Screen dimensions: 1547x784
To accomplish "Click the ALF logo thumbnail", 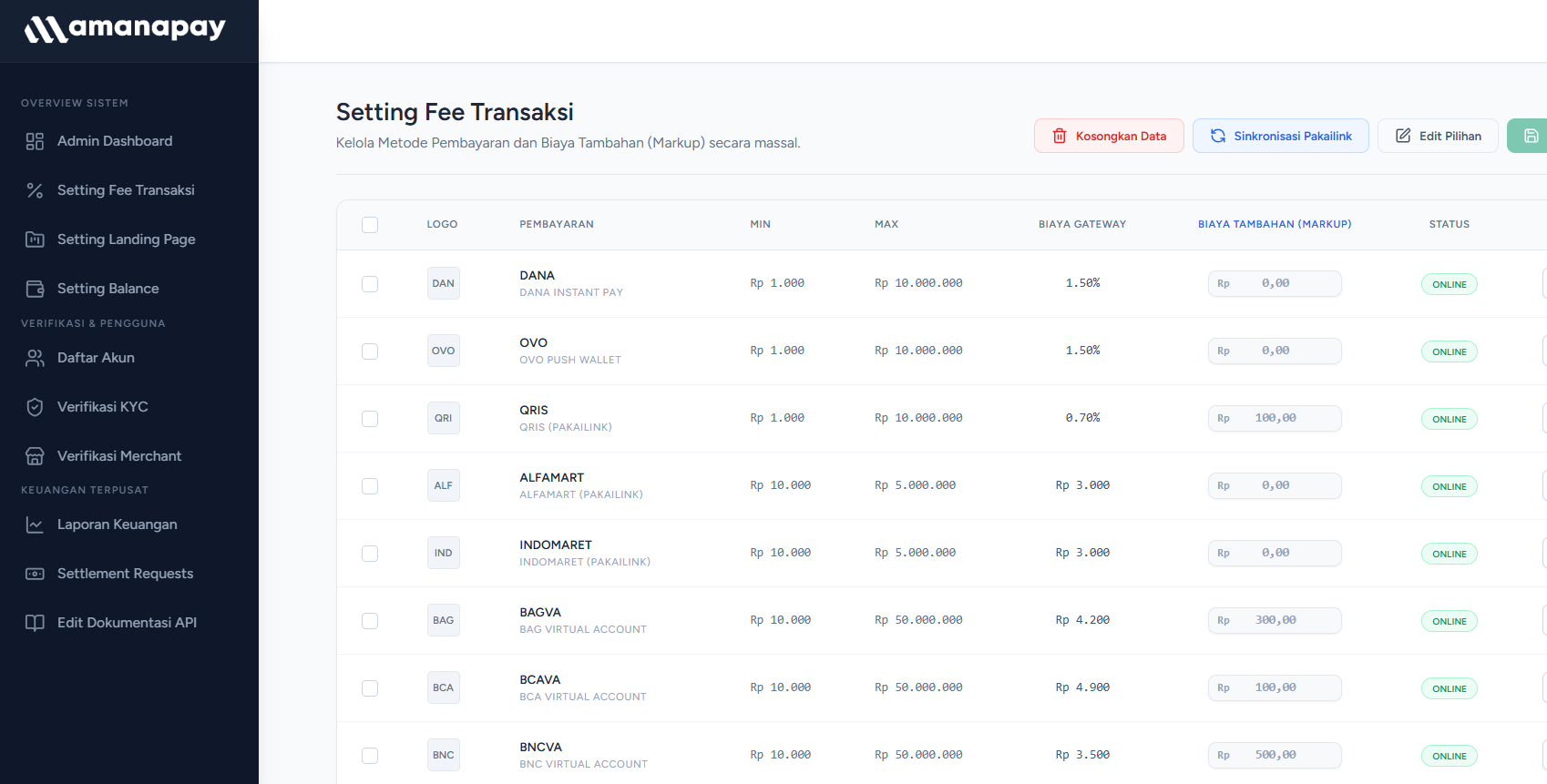I will [443, 485].
